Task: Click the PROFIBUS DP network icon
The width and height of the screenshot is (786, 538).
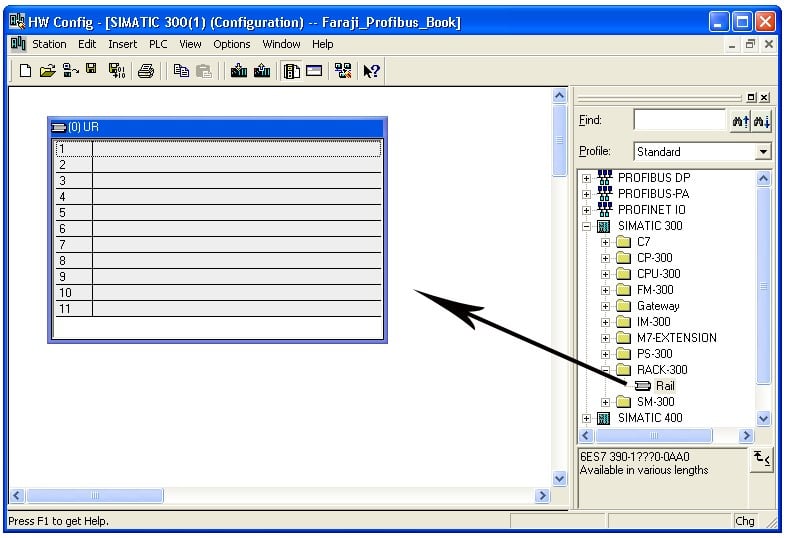Action: [x=605, y=177]
